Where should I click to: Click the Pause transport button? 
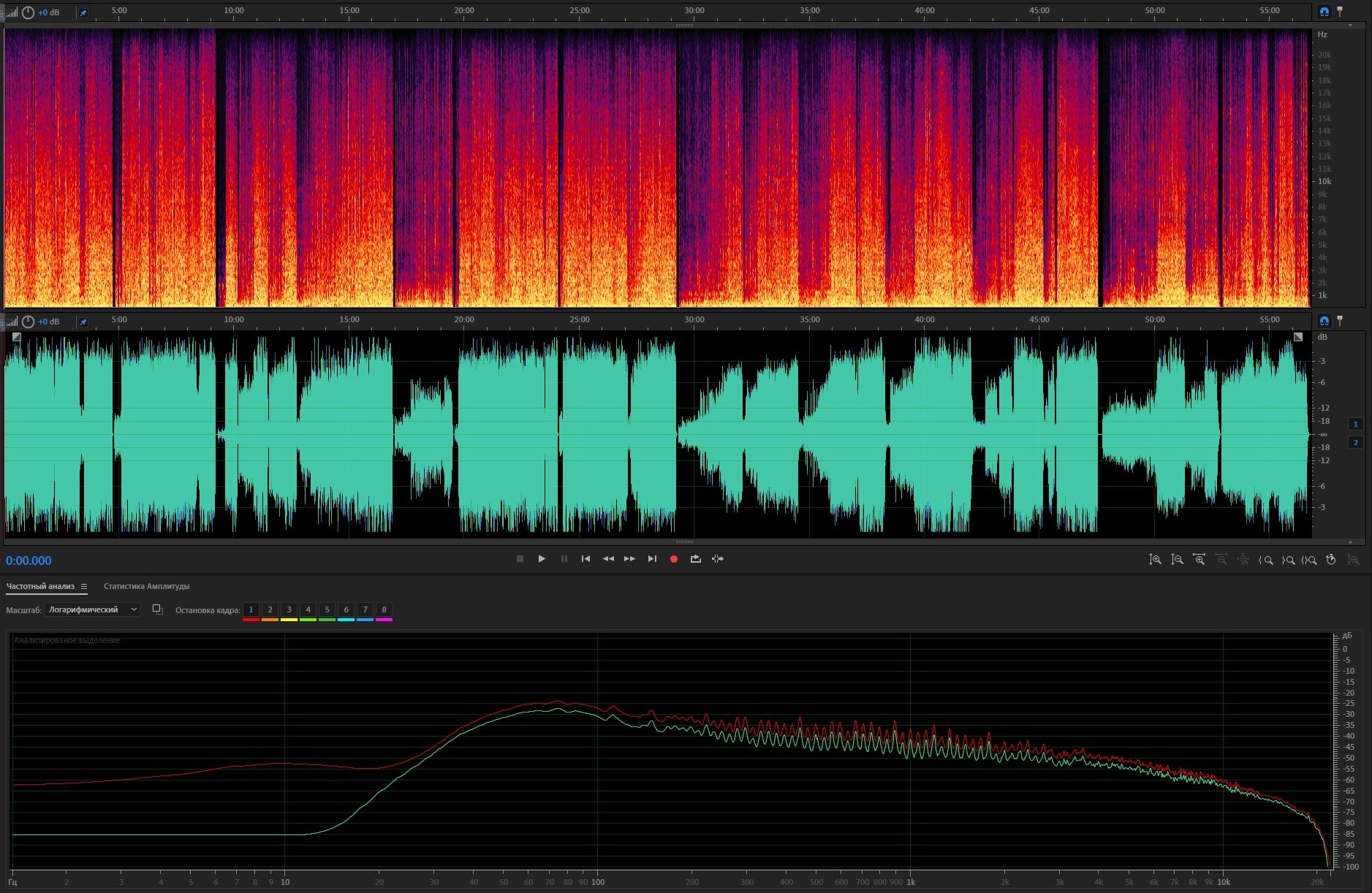(564, 559)
